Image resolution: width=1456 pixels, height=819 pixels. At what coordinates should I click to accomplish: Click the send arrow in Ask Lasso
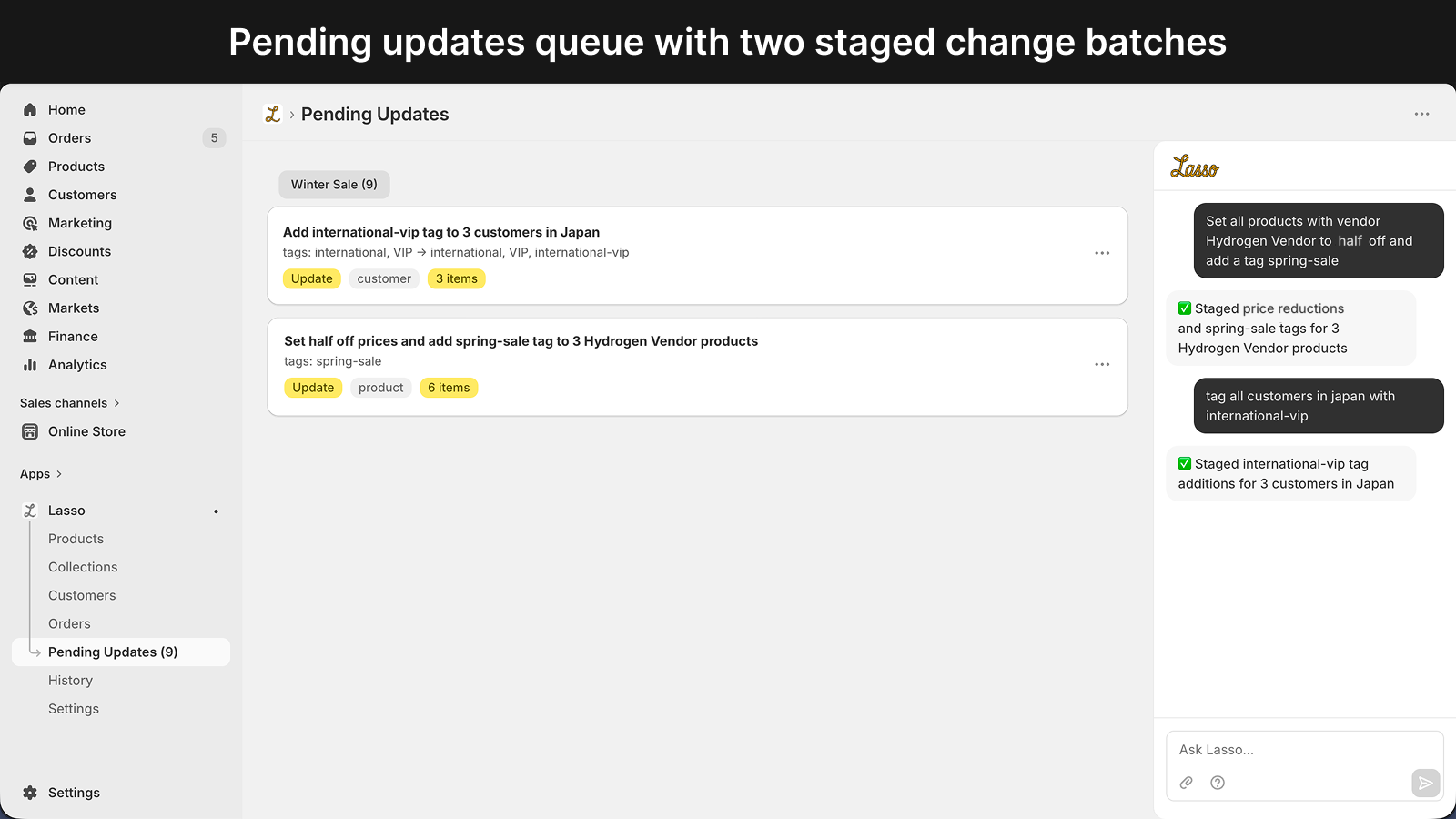[x=1426, y=783]
